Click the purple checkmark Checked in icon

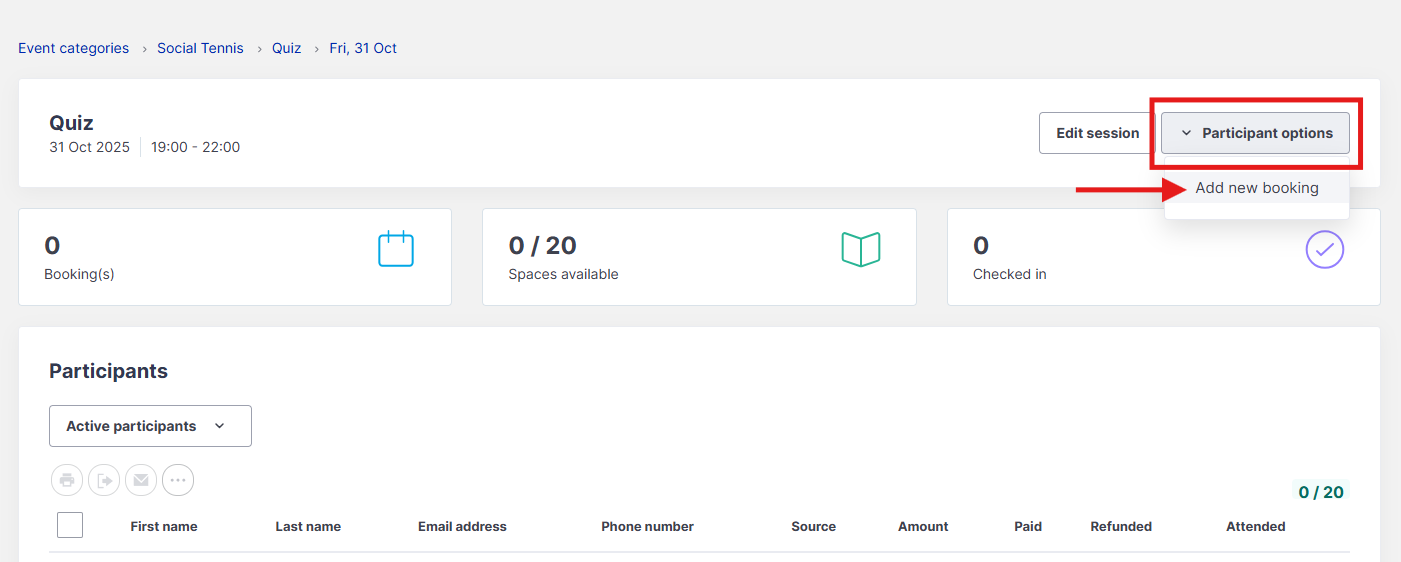1325,249
